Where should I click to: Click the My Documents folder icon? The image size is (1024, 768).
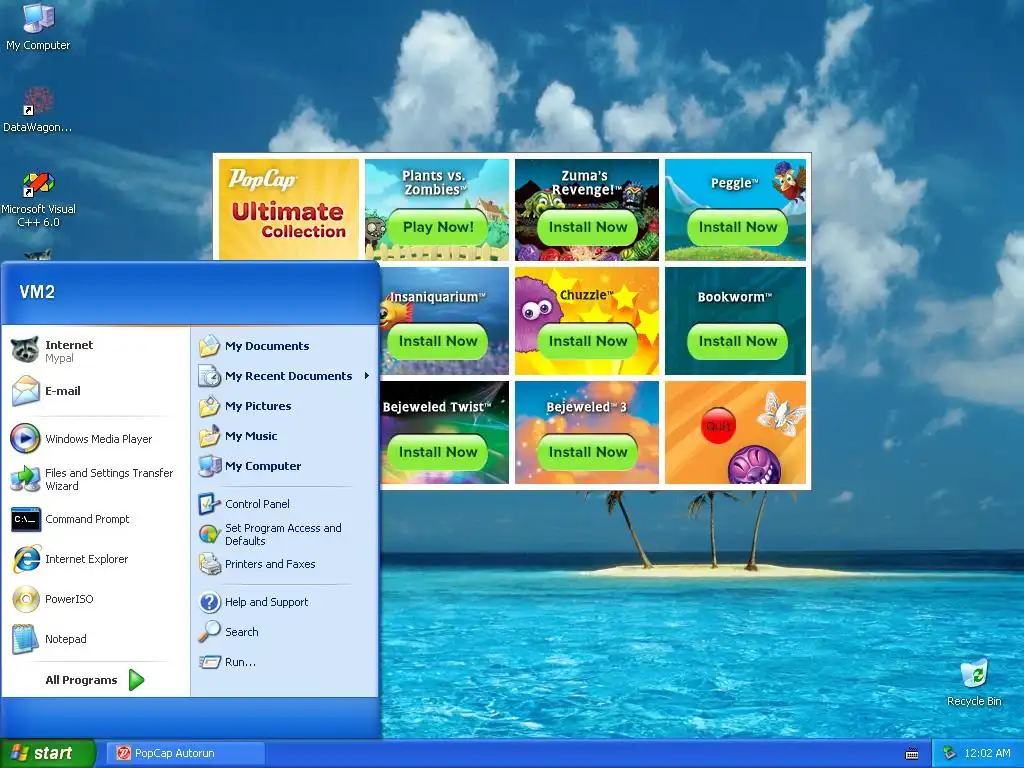tap(210, 345)
